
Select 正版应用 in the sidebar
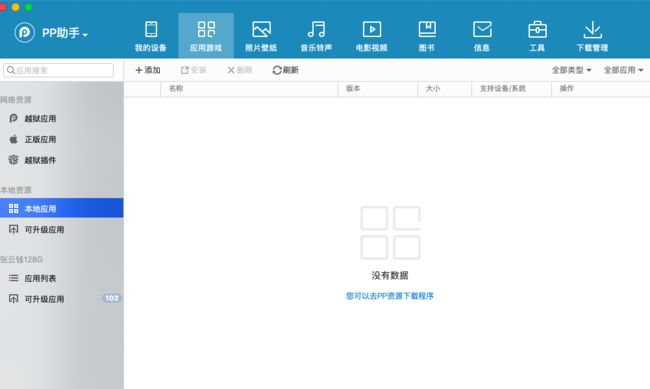point(62,139)
